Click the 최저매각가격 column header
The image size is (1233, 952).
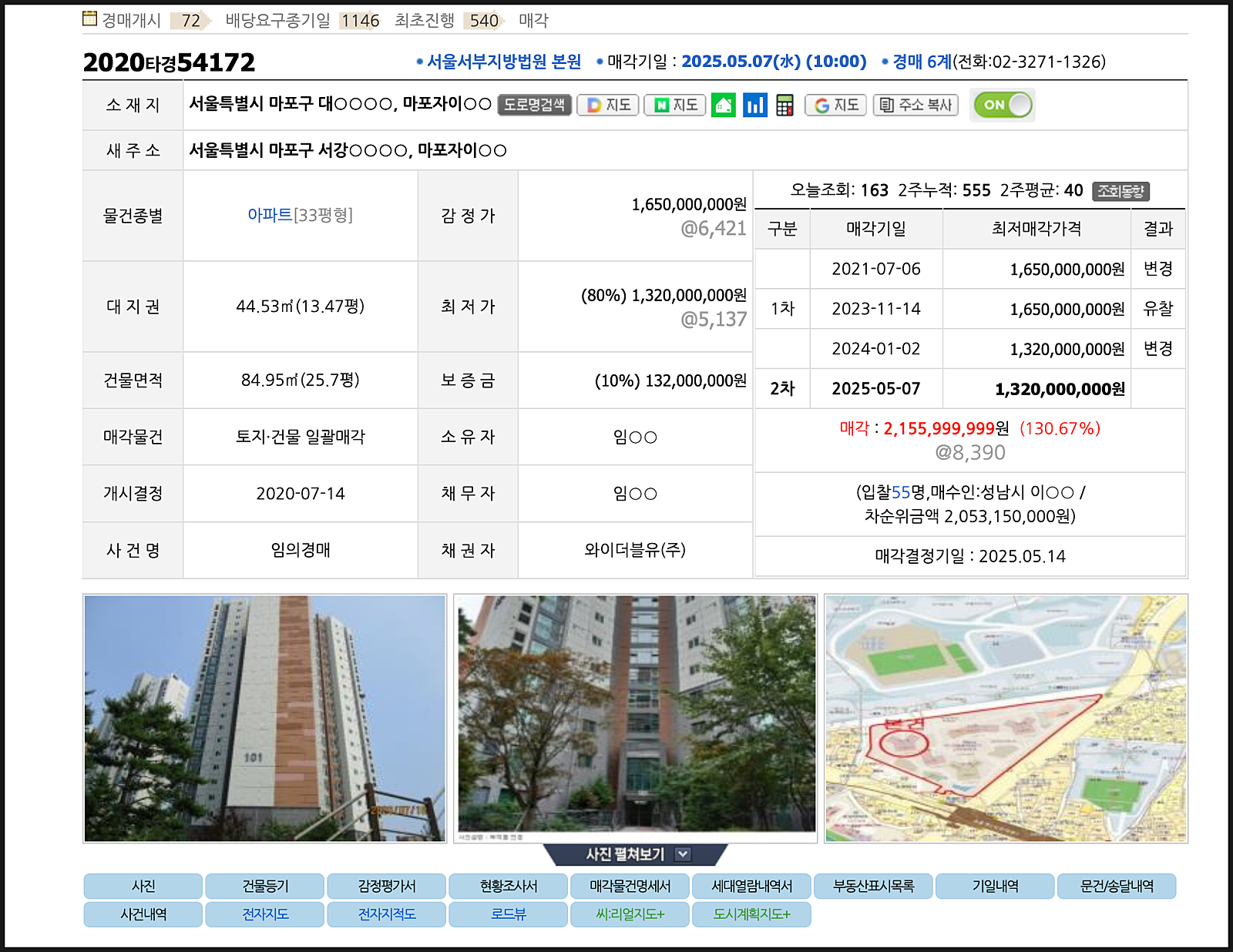click(x=1036, y=229)
